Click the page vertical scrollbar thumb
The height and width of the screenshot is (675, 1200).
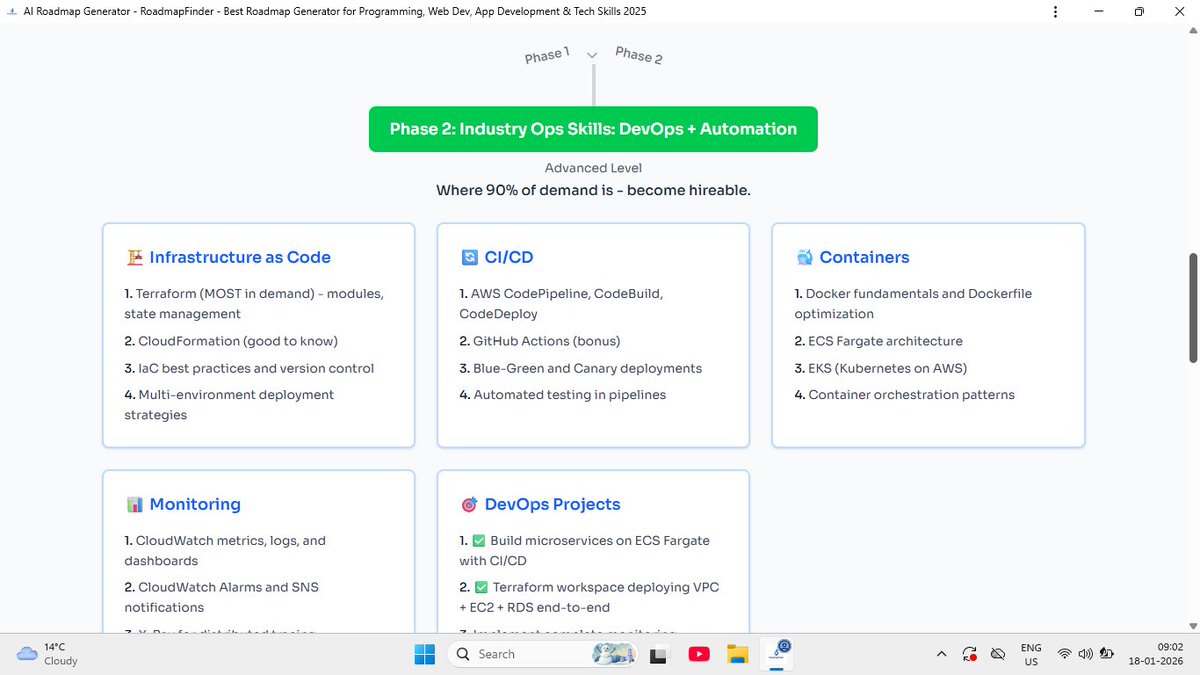[1192, 309]
